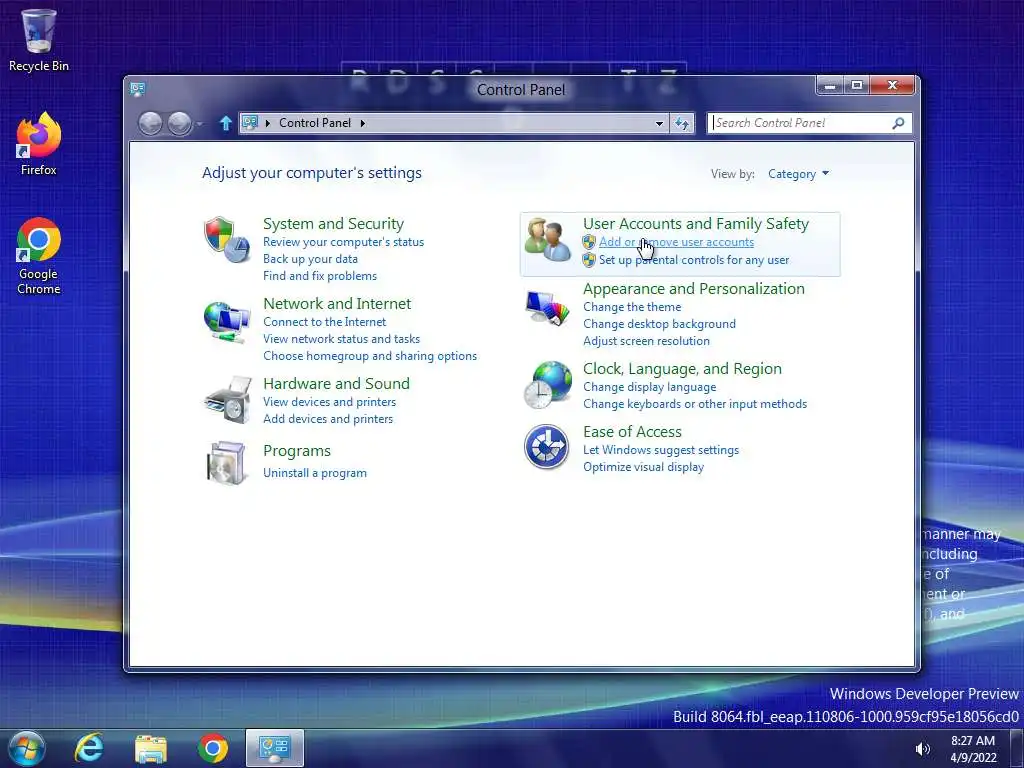Open the Ease of Access icon
This screenshot has height=768, width=1024.
pyautogui.click(x=547, y=447)
